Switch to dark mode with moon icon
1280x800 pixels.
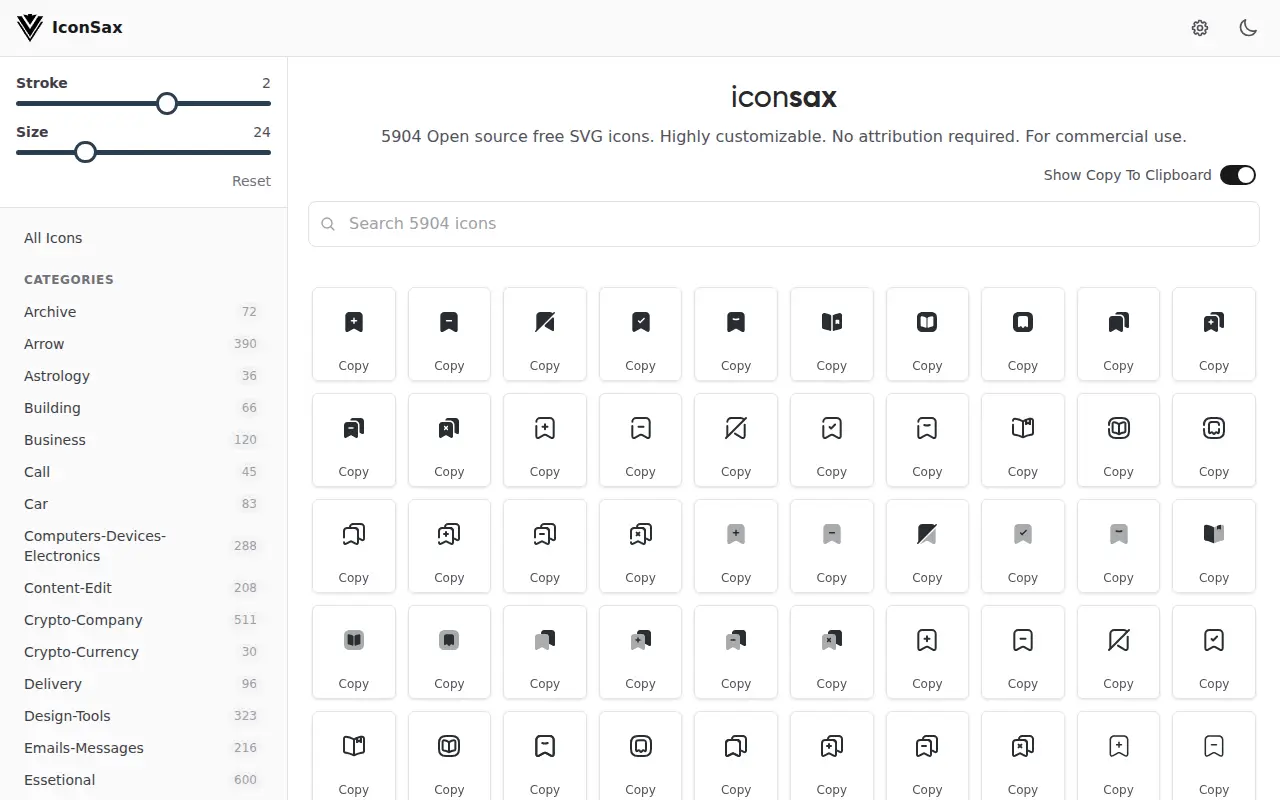click(x=1248, y=28)
